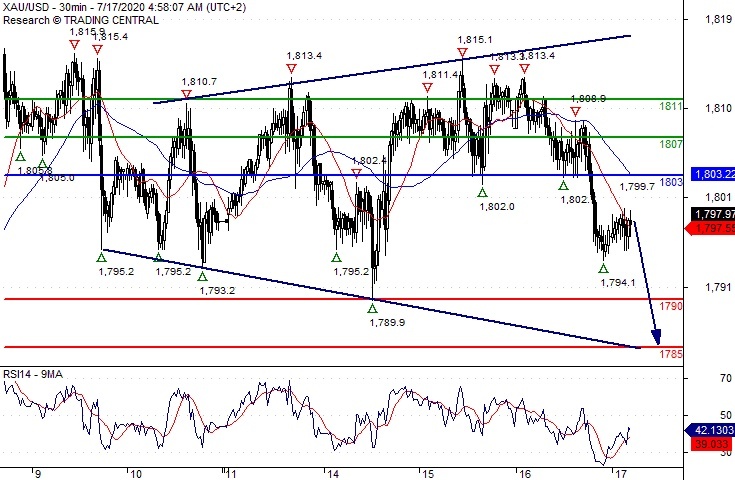735x480 pixels.
Task: Click the green 1811 resistance level label
Action: point(671,106)
